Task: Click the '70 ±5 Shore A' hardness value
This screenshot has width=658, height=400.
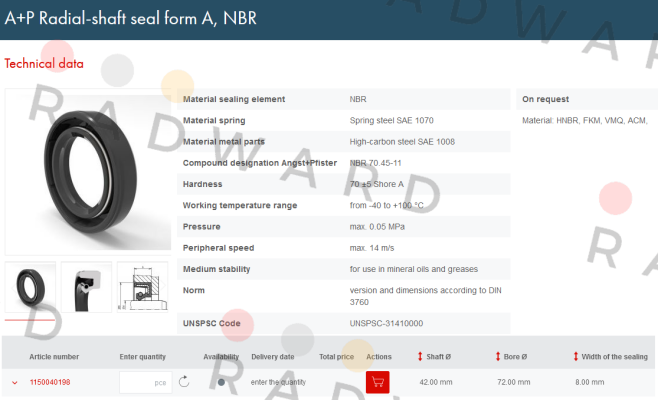Action: point(376,184)
